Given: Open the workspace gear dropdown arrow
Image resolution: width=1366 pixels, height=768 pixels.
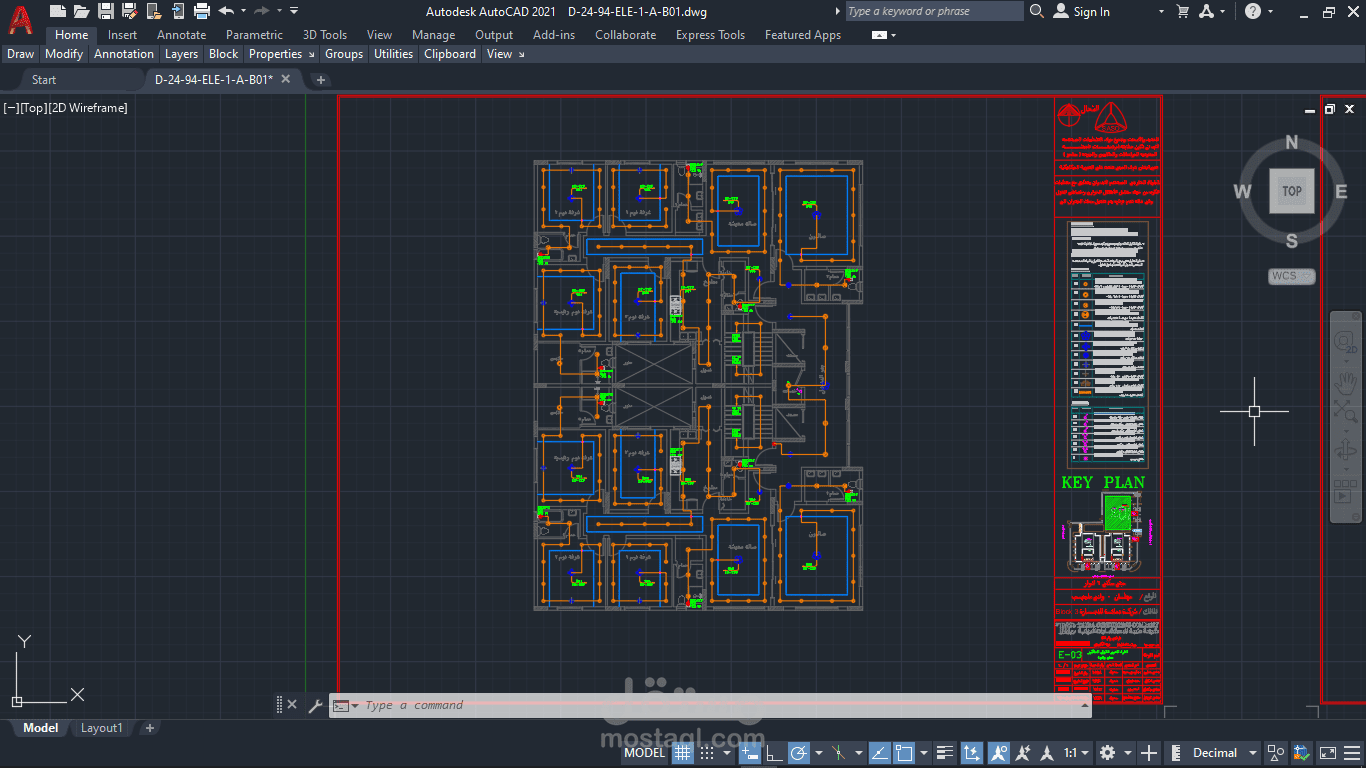Looking at the screenshot, I should coord(1128,753).
